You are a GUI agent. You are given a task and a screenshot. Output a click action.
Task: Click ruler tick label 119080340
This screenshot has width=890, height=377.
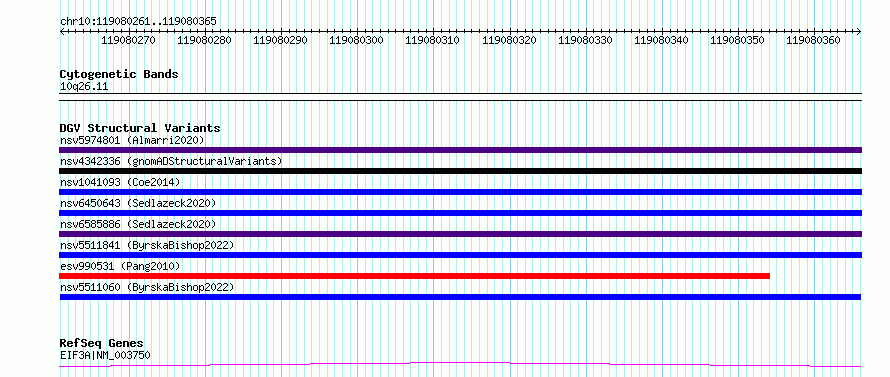[x=661, y=40]
